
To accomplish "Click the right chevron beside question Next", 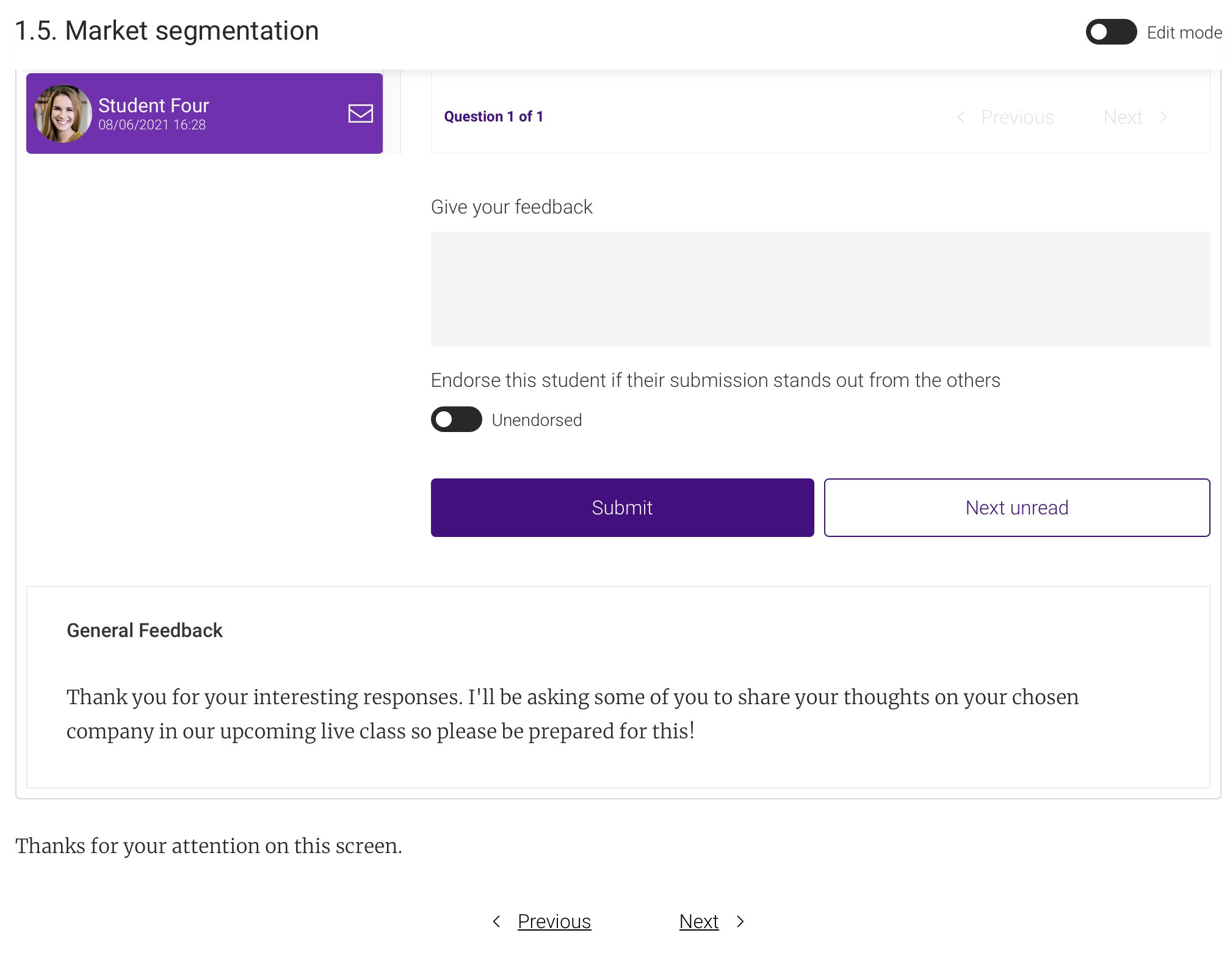I will (x=1164, y=117).
